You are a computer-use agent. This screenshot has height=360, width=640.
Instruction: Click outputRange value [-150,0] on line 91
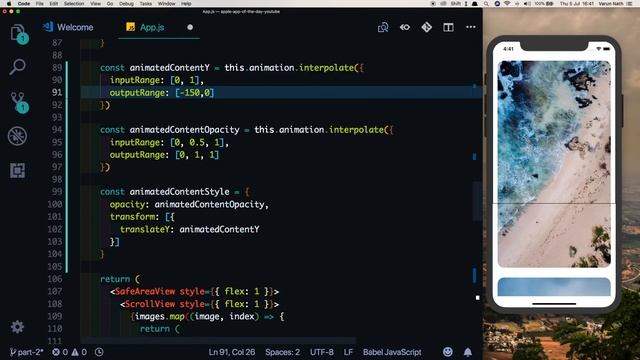(x=194, y=93)
